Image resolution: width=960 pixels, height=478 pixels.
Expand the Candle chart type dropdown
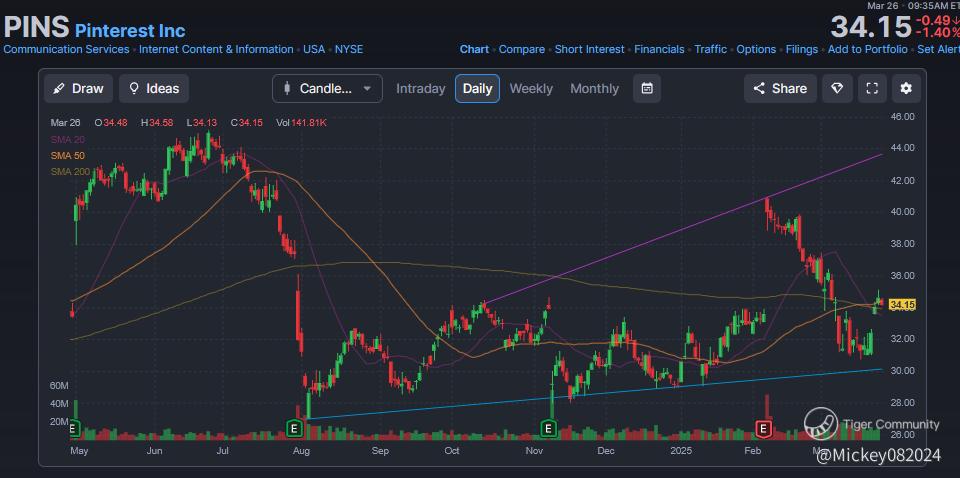point(328,89)
